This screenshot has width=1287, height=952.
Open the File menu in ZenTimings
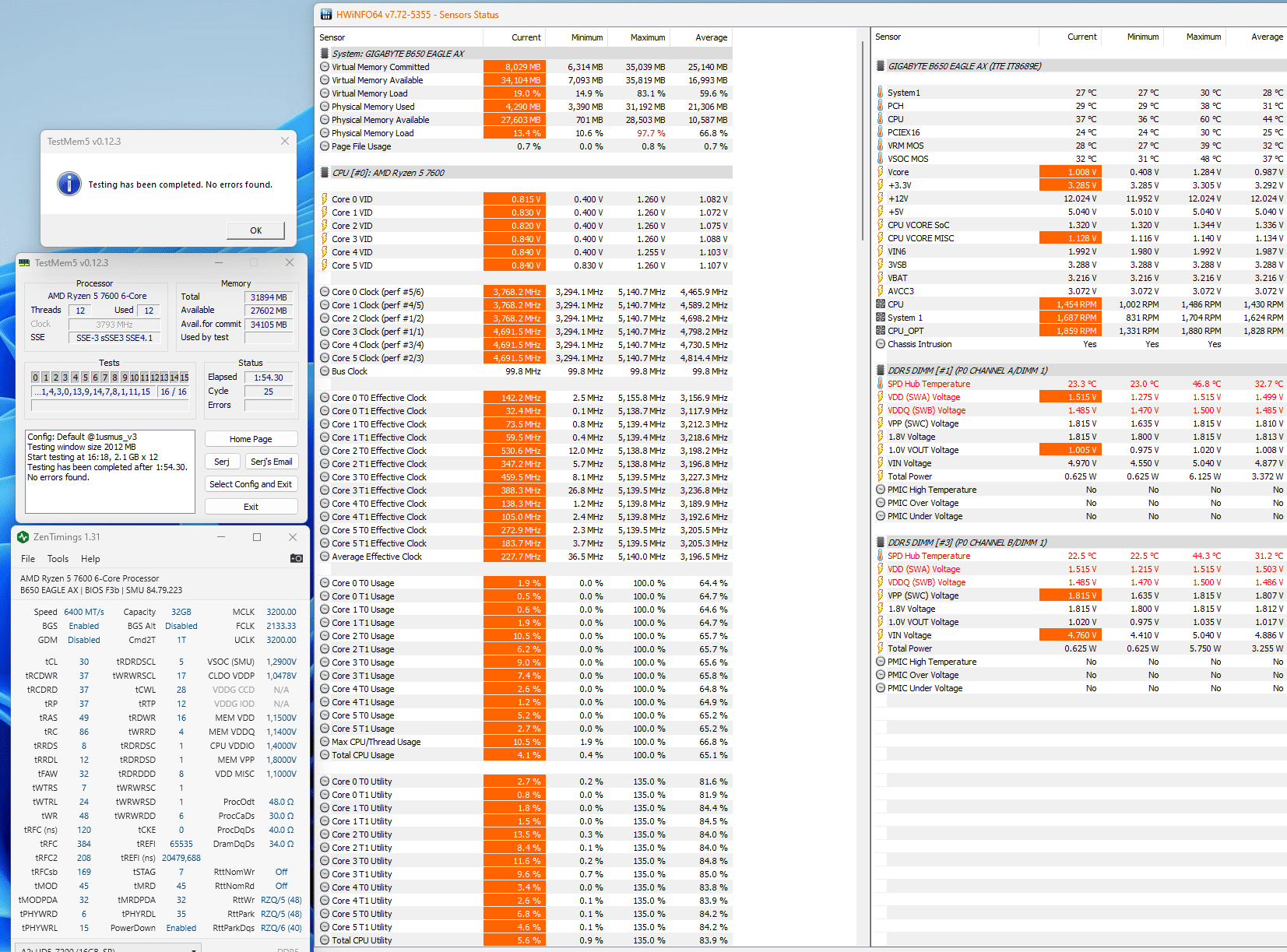(x=28, y=559)
